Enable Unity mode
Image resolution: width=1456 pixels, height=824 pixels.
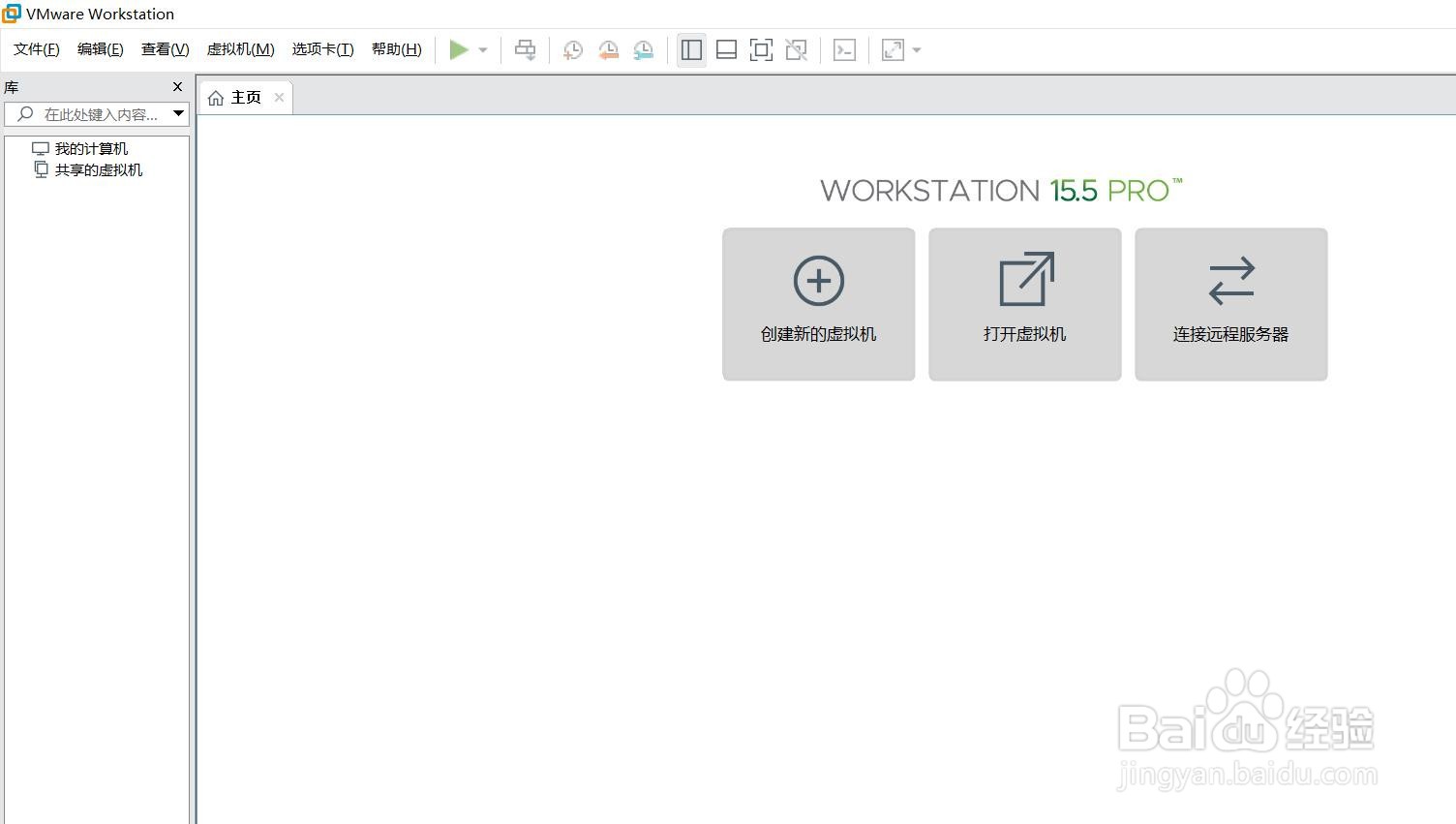coord(796,49)
